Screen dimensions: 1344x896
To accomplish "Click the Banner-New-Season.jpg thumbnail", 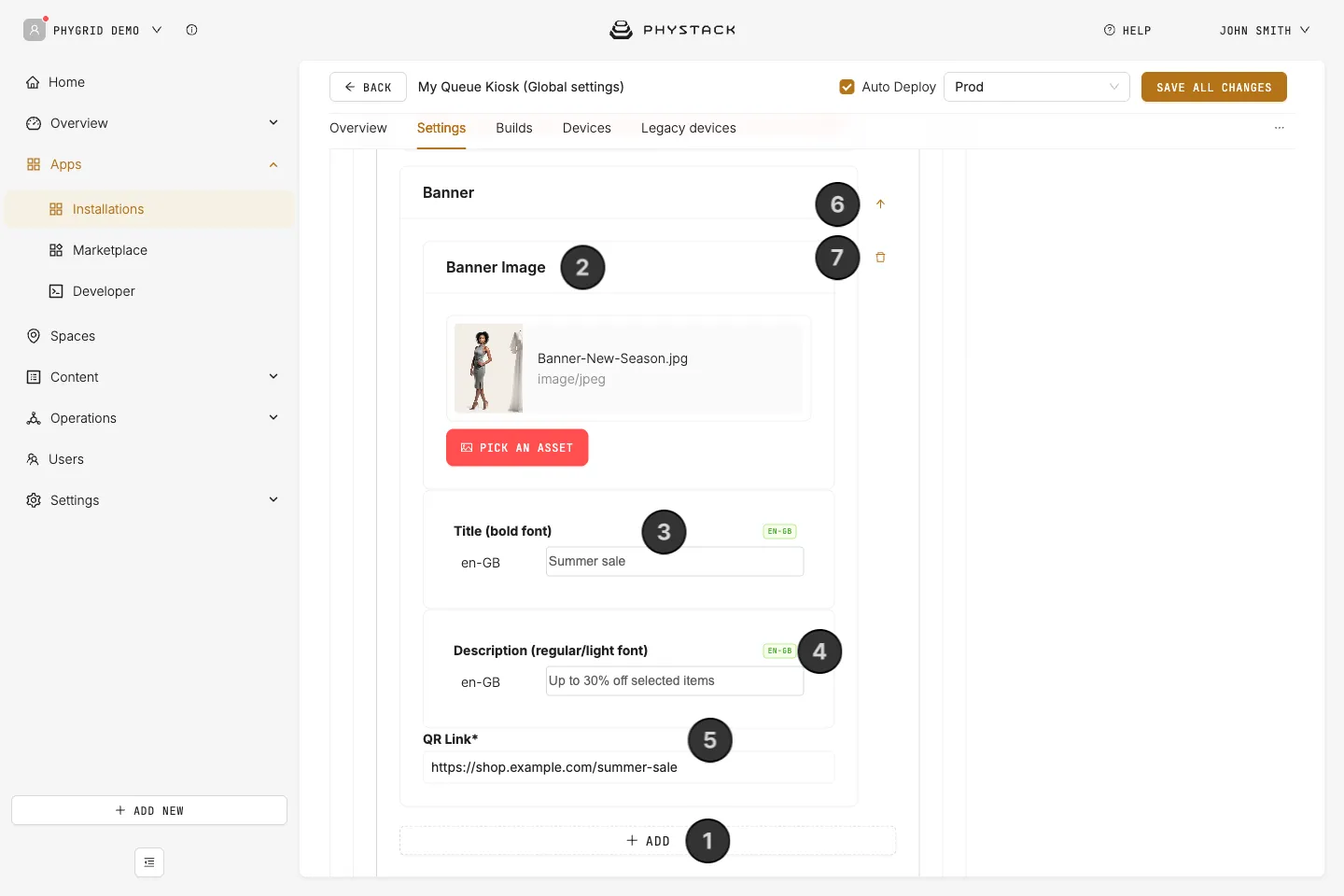I will [488, 368].
